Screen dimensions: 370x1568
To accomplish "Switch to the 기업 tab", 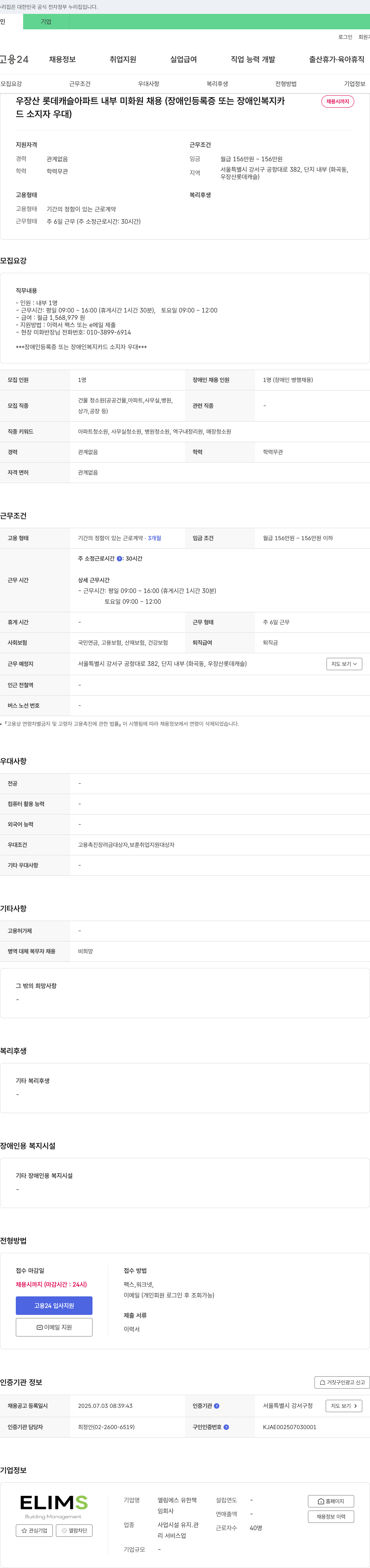I will pyautogui.click(x=46, y=21).
